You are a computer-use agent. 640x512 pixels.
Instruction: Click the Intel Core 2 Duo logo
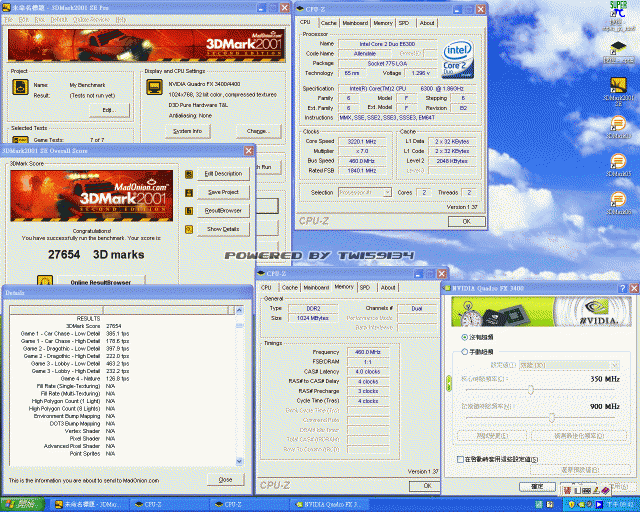(458, 59)
